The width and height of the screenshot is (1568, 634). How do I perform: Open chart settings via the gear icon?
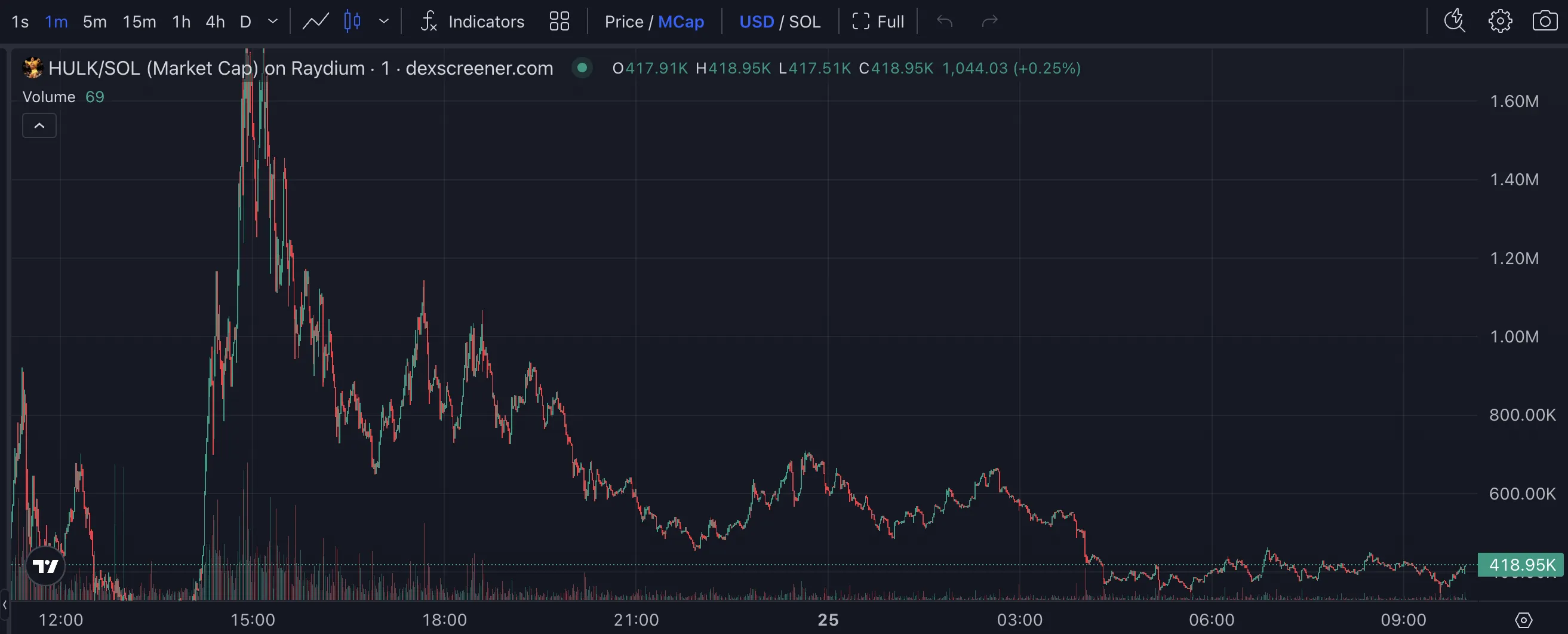click(x=1500, y=22)
